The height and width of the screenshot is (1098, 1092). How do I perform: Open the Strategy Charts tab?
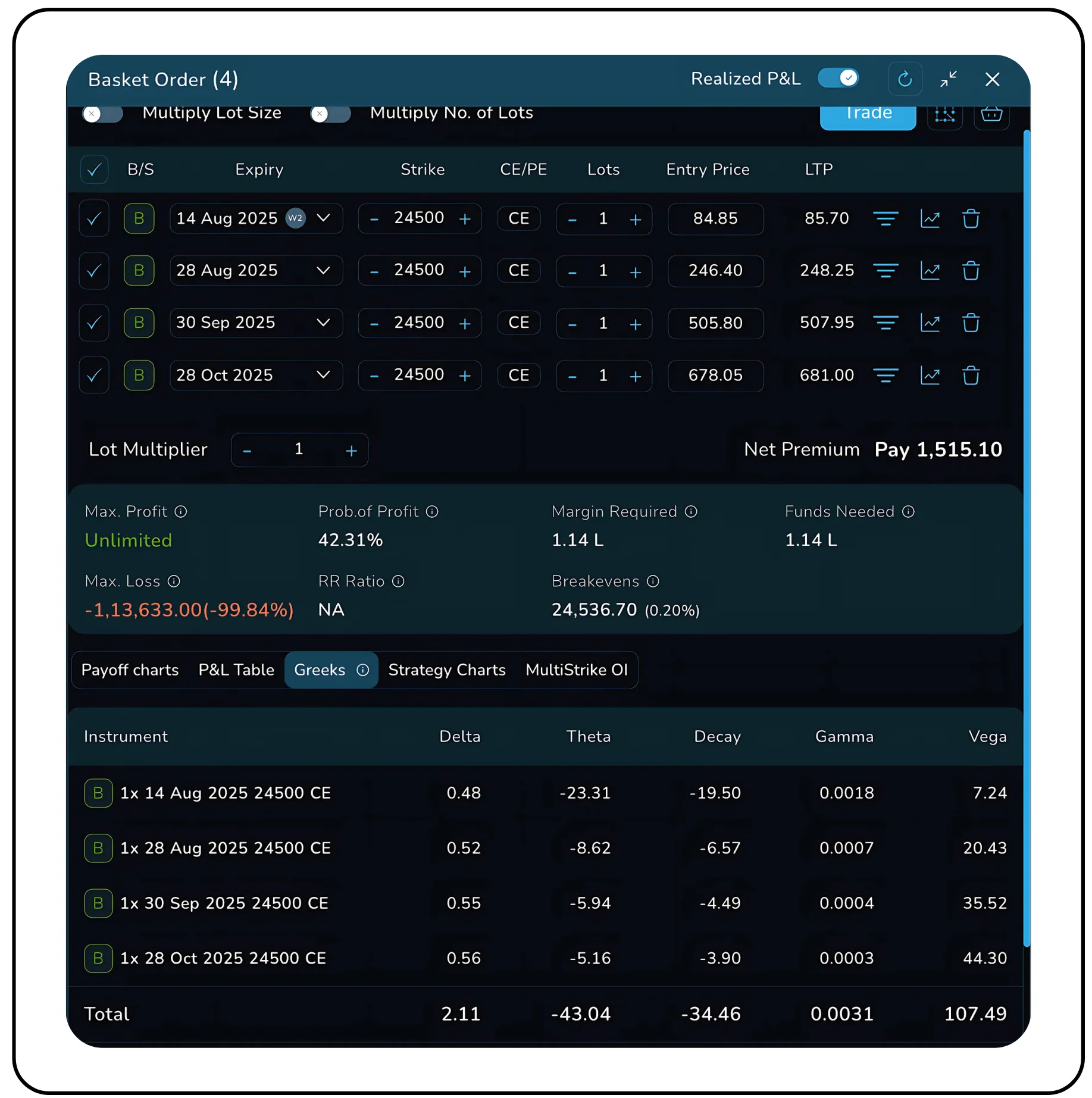(x=447, y=670)
